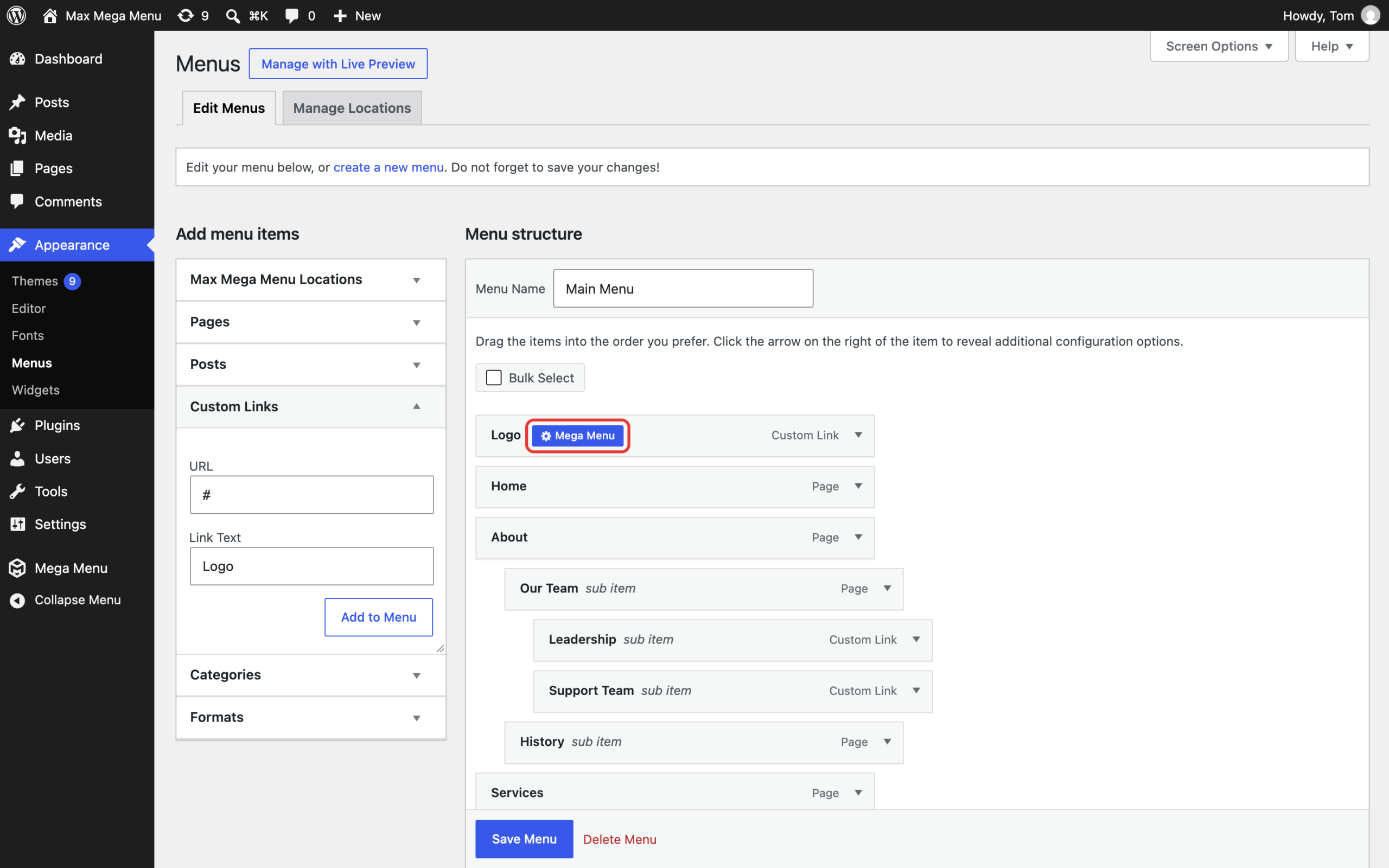Expand the Logo menu item options arrow
This screenshot has width=1389, height=868.
(x=858, y=435)
